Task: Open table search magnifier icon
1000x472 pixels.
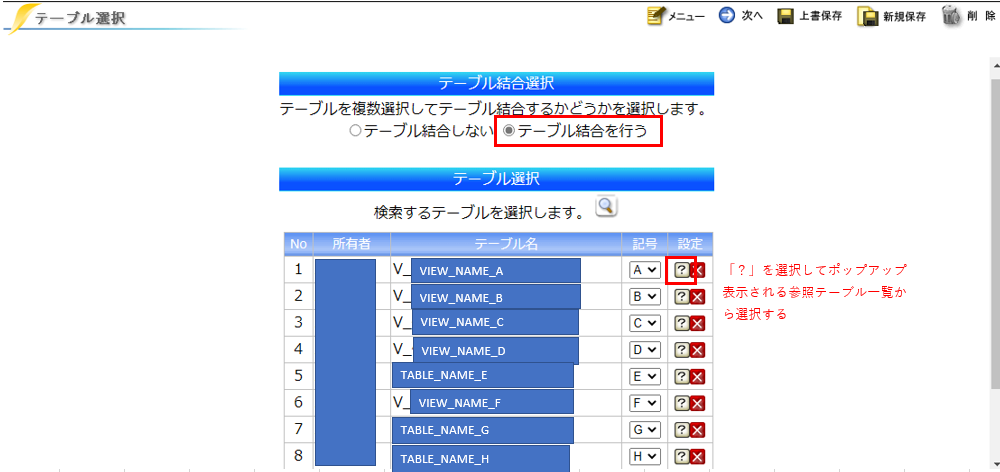Action: (607, 207)
